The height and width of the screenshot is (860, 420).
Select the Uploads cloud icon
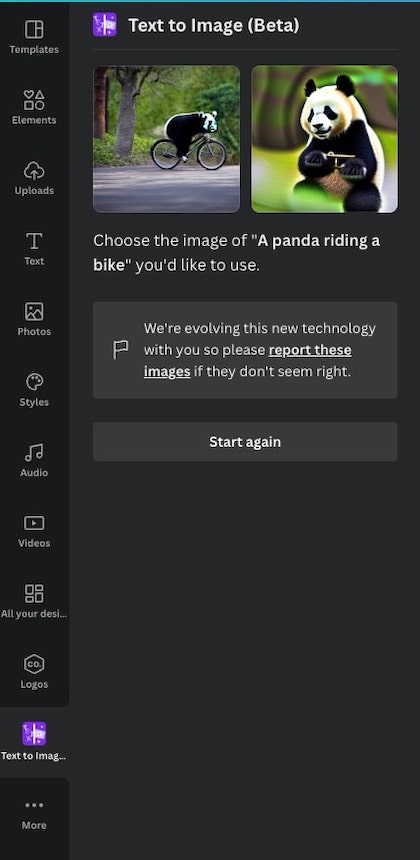click(x=34, y=171)
